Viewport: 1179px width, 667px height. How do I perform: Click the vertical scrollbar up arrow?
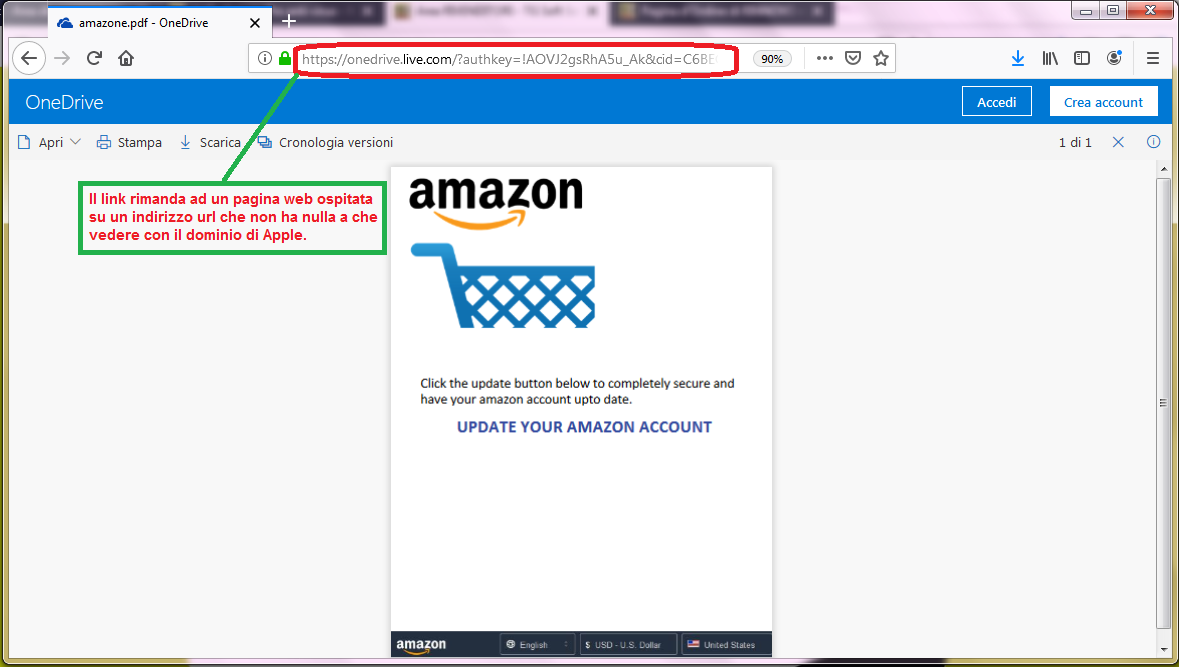click(1164, 171)
